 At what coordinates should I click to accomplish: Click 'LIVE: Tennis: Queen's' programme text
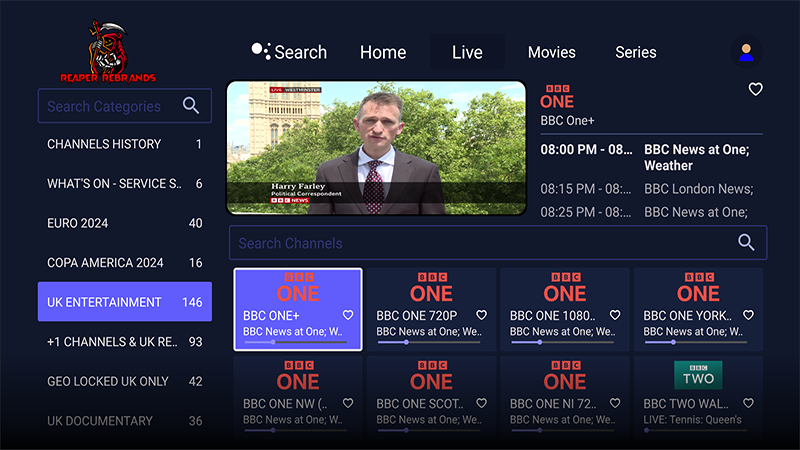[692, 420]
